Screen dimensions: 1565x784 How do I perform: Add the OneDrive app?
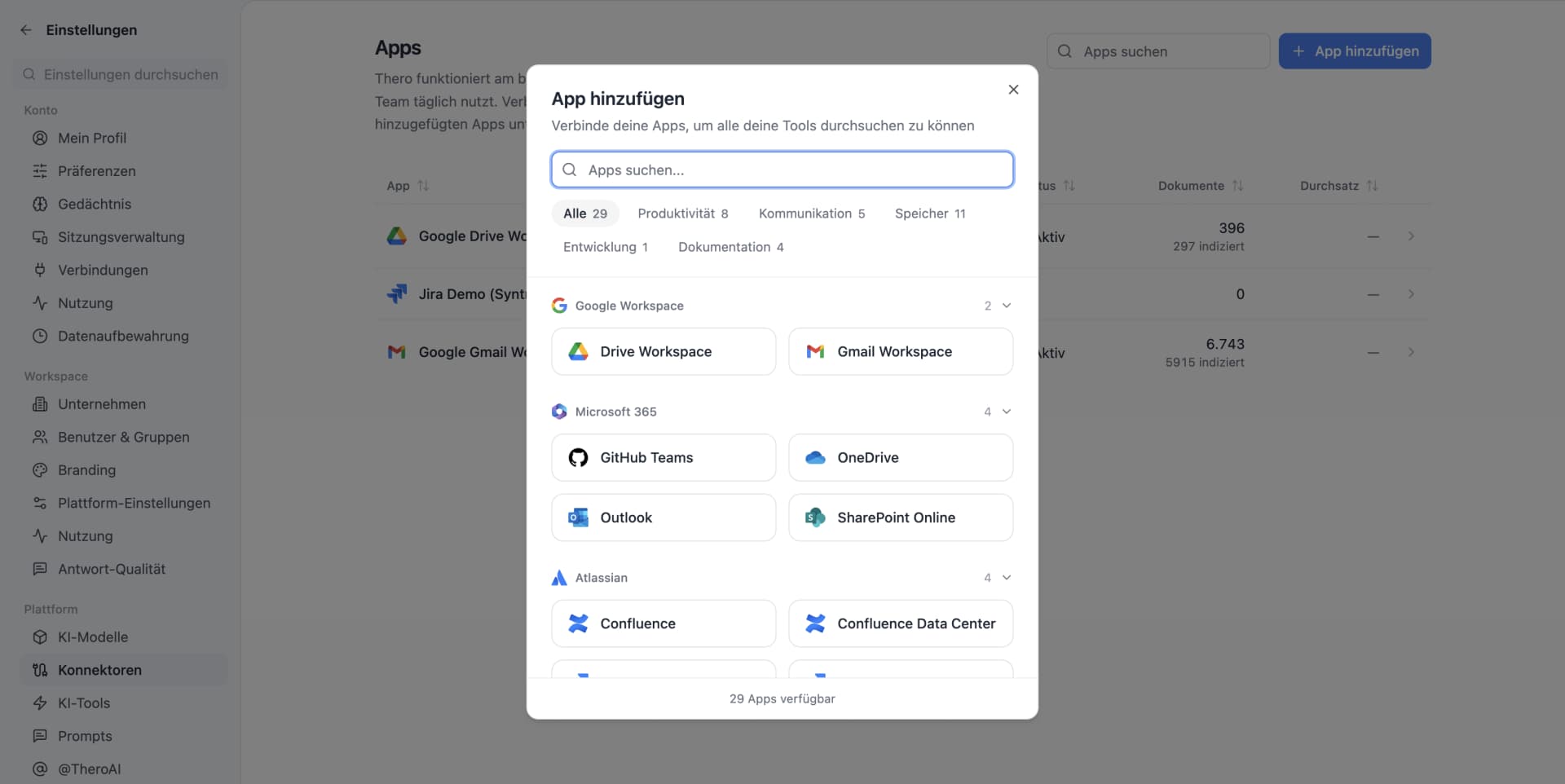click(x=901, y=457)
